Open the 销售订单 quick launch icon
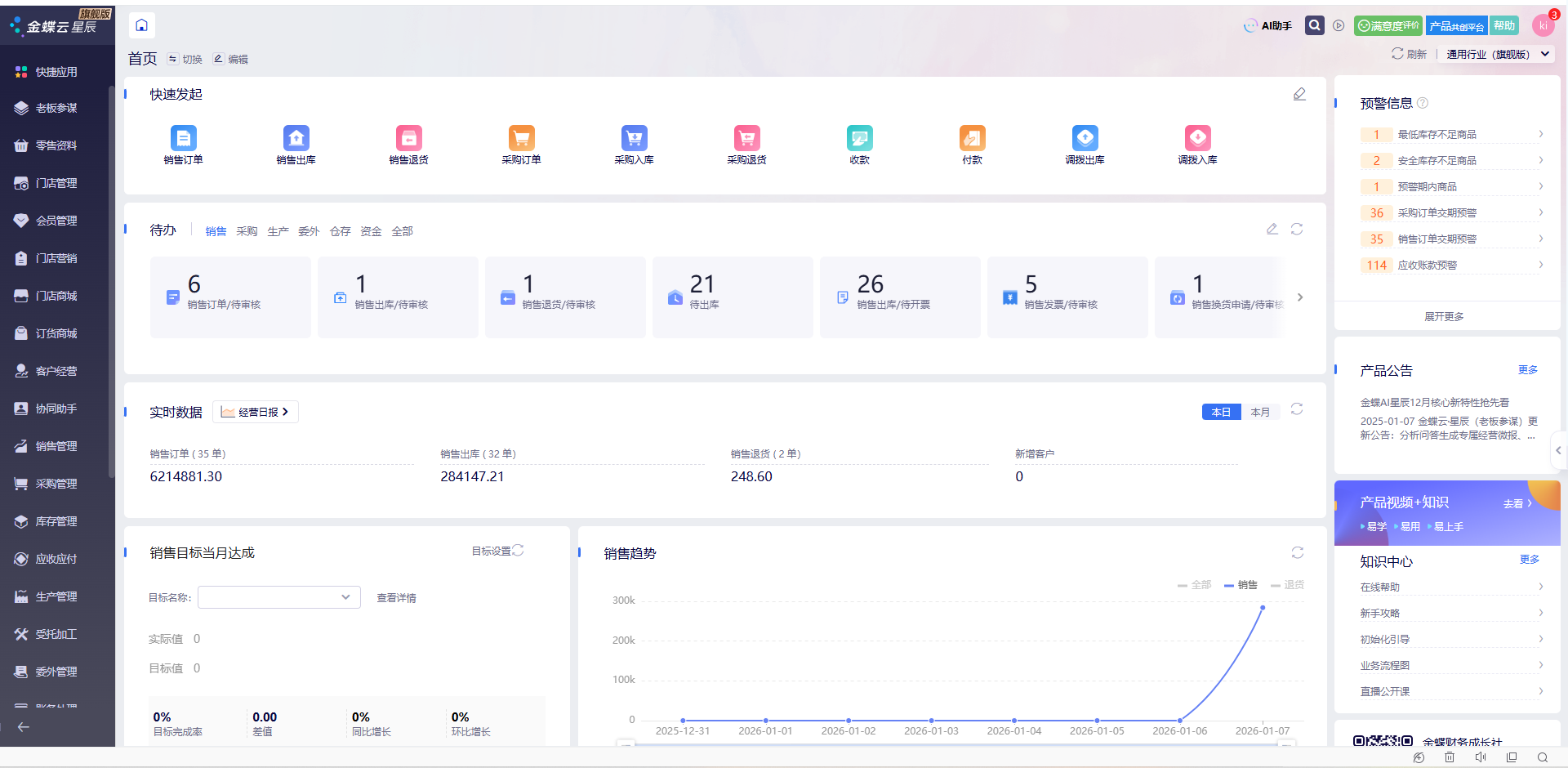 point(183,139)
